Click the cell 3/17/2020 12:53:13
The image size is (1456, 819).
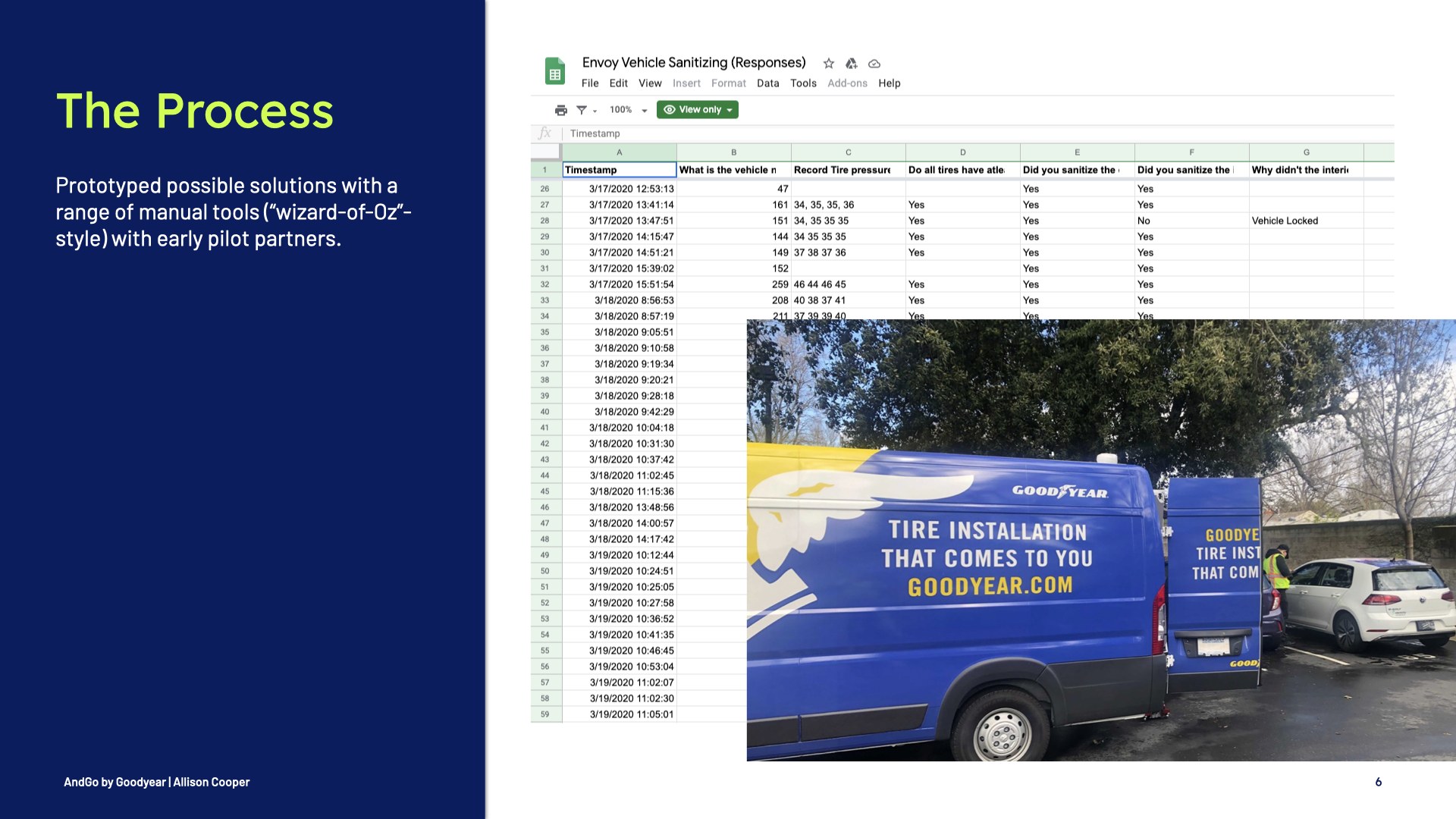coord(620,189)
